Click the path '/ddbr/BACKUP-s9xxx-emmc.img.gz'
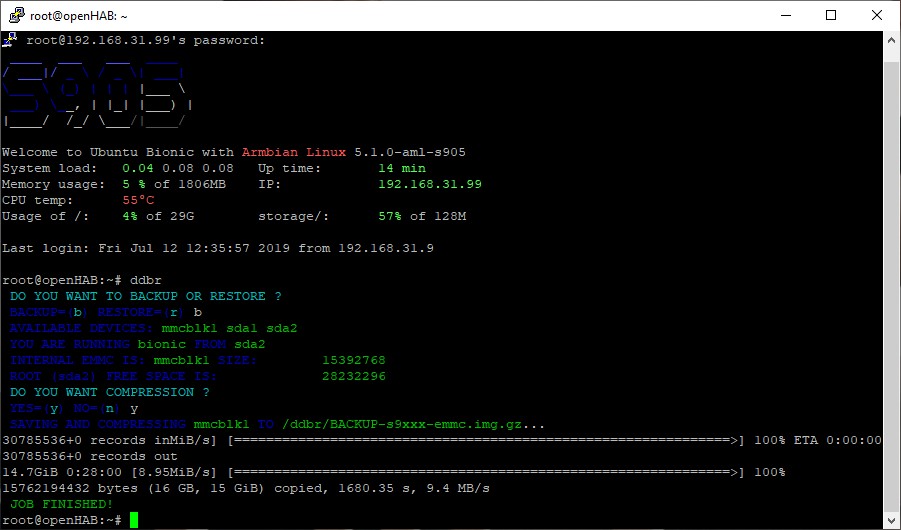Screen dimensions: 901x530 [402, 425]
